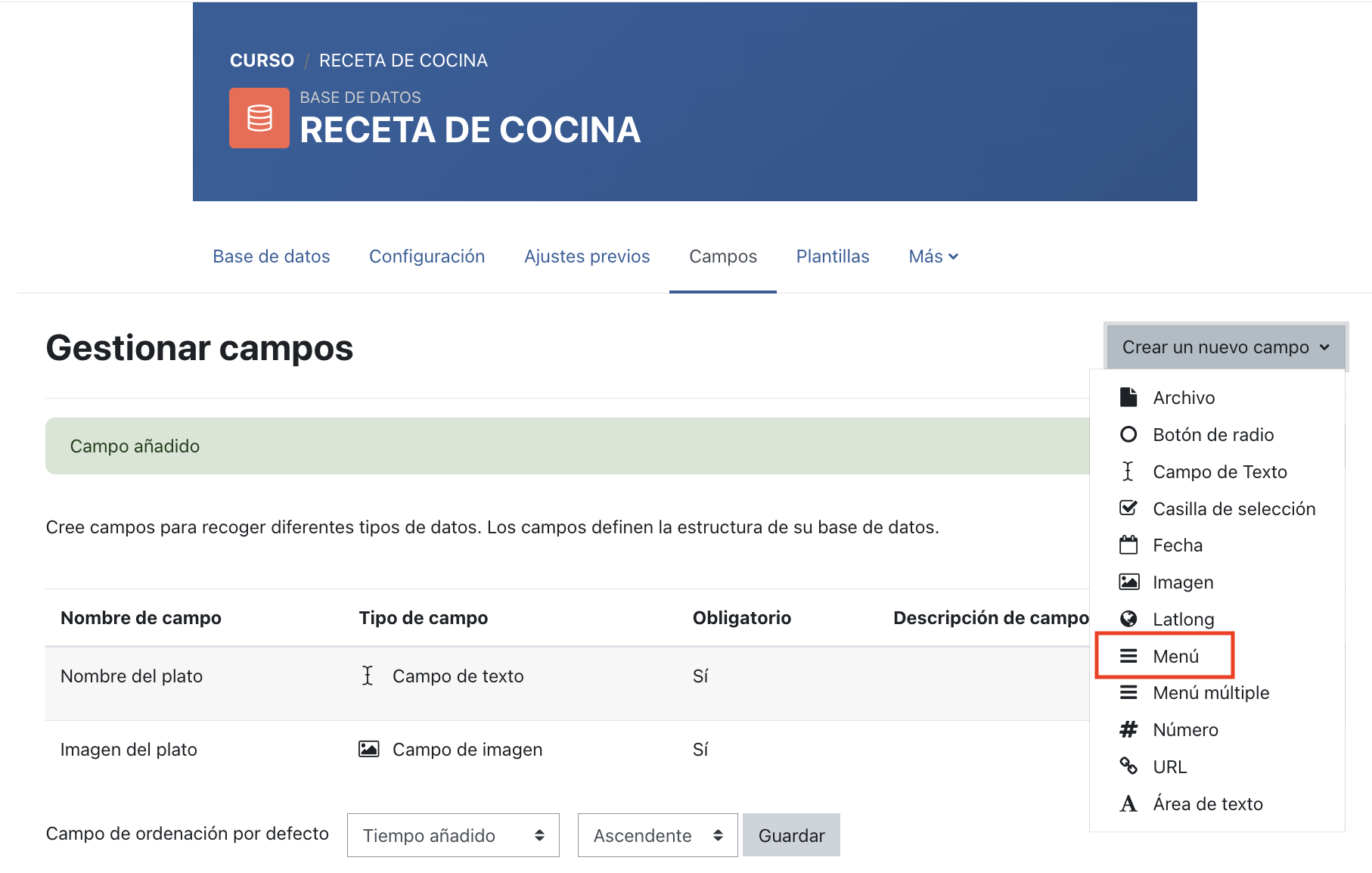The image size is (1372, 873).
Task: Click Sí in Imagen del plato row
Action: [700, 749]
